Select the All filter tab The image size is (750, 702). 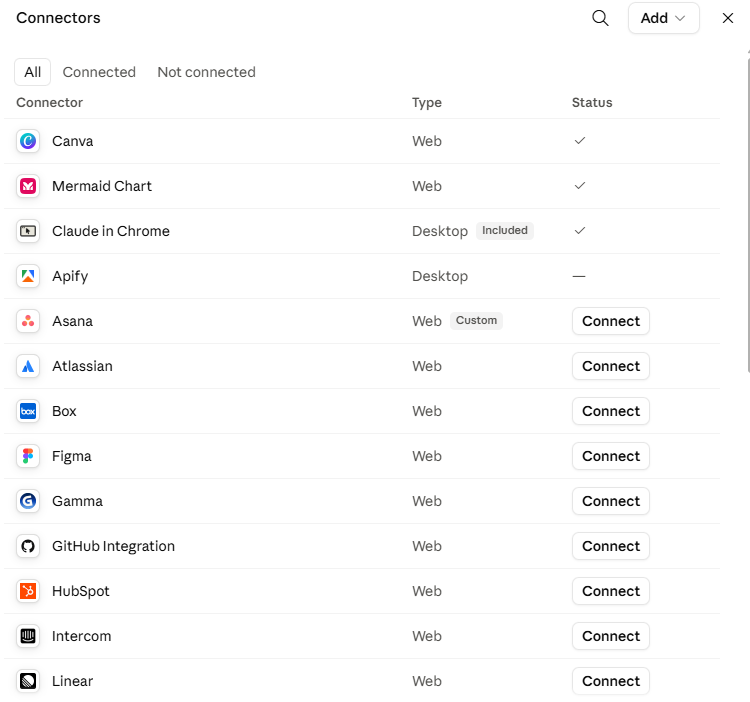[x=33, y=72]
